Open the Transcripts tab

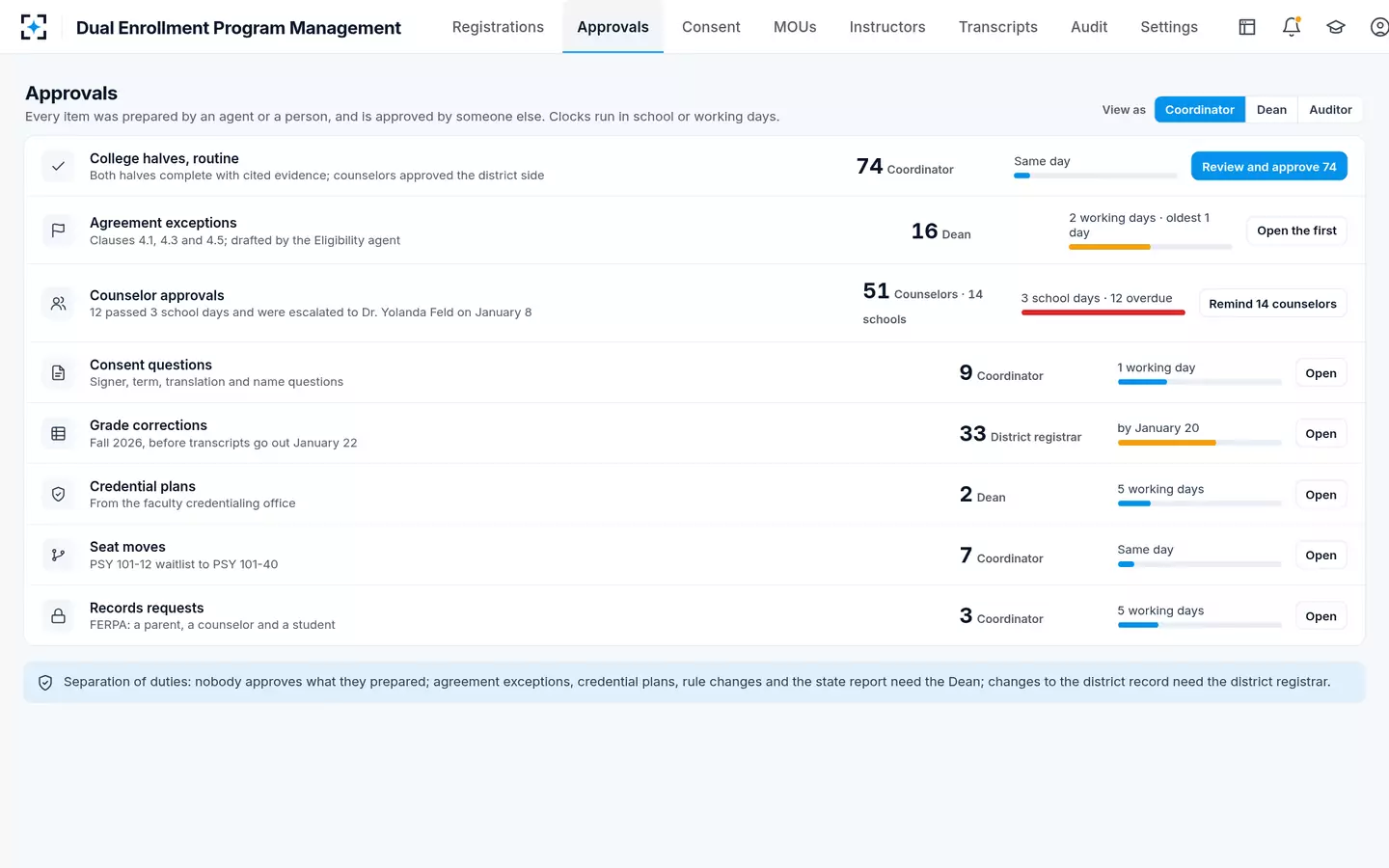pos(998,27)
